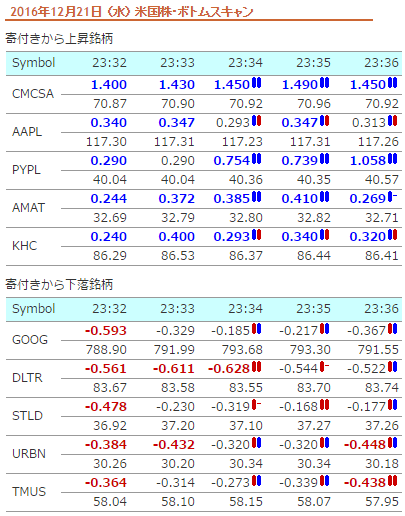Viewport: 405px width, 516px height.
Task: Click the 寄付きから上昇銘柄 heading
Action: click(x=59, y=39)
